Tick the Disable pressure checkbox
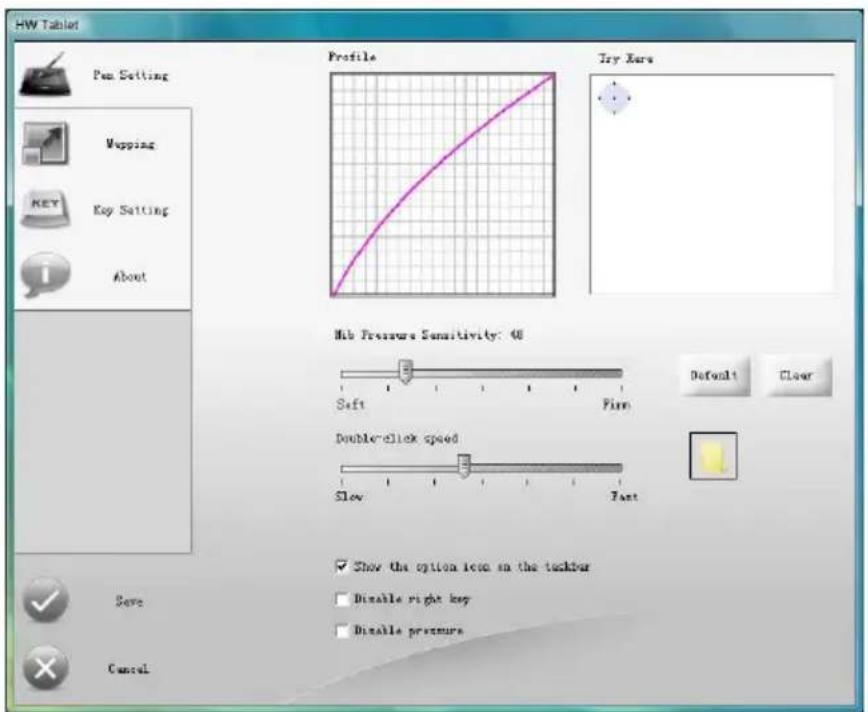This screenshot has height=712, width=868. click(342, 631)
